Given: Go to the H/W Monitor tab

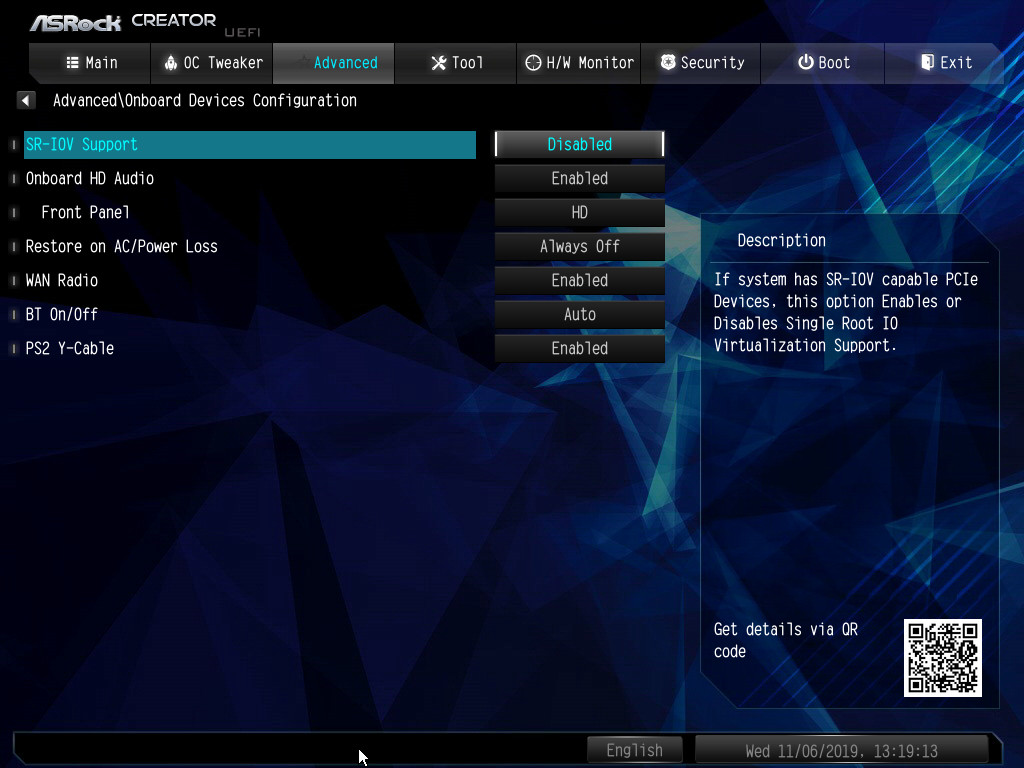Looking at the screenshot, I should click(x=579, y=62).
